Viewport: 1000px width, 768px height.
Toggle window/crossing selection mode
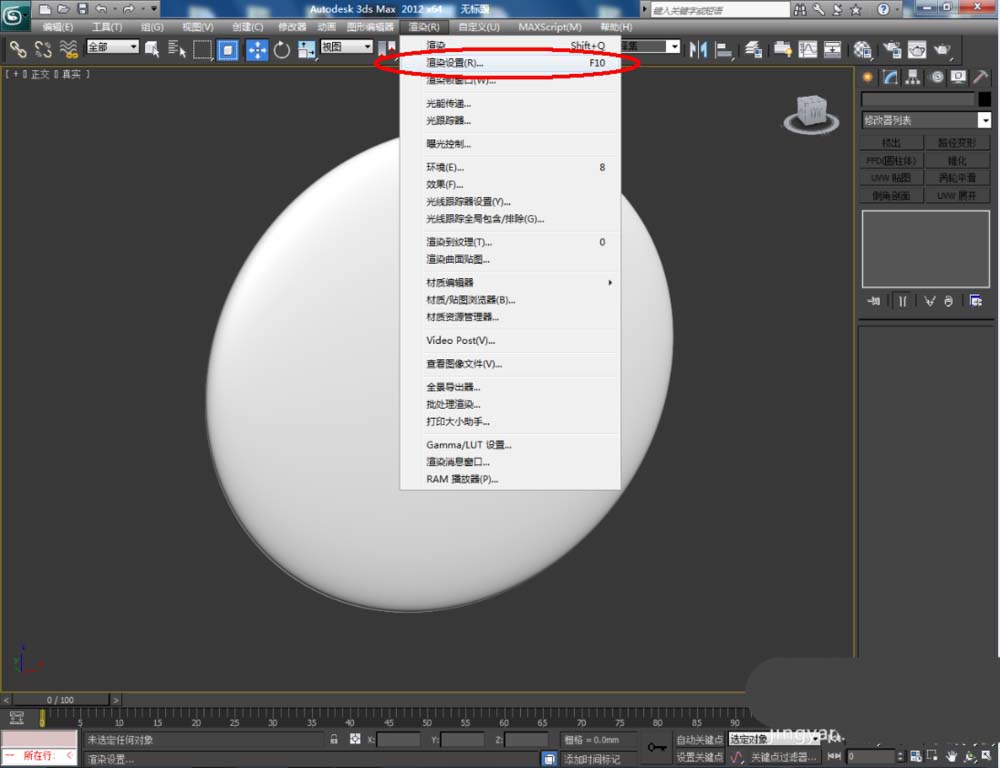pyautogui.click(x=228, y=49)
